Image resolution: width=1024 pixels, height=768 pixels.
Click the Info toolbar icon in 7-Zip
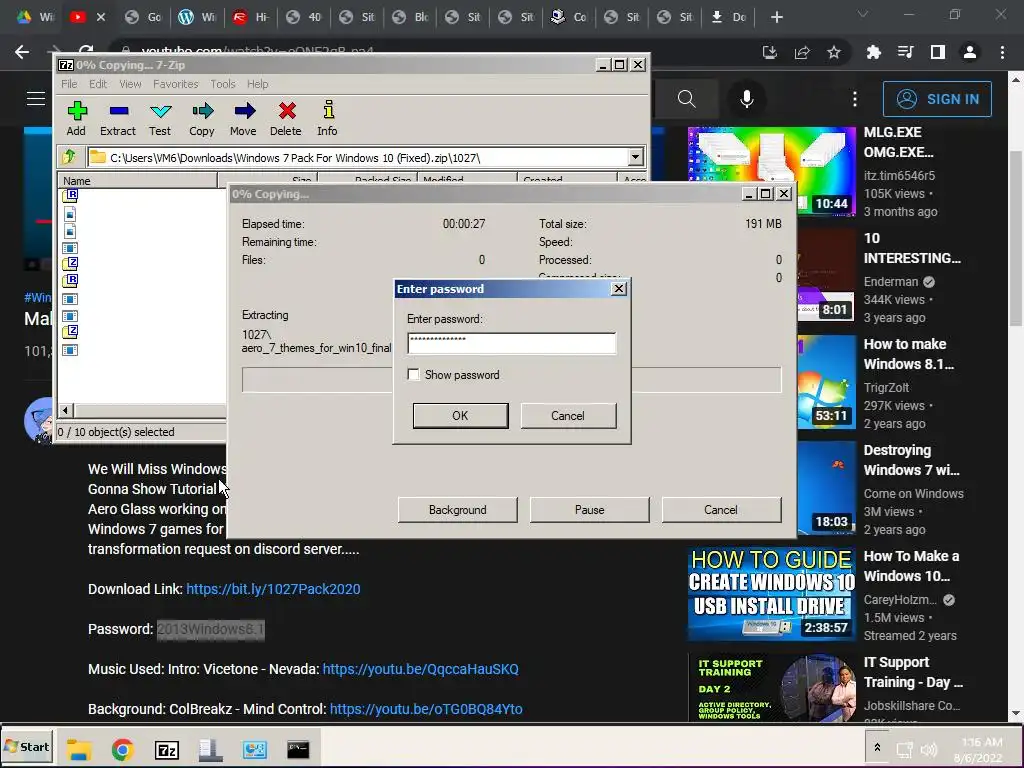click(x=327, y=118)
